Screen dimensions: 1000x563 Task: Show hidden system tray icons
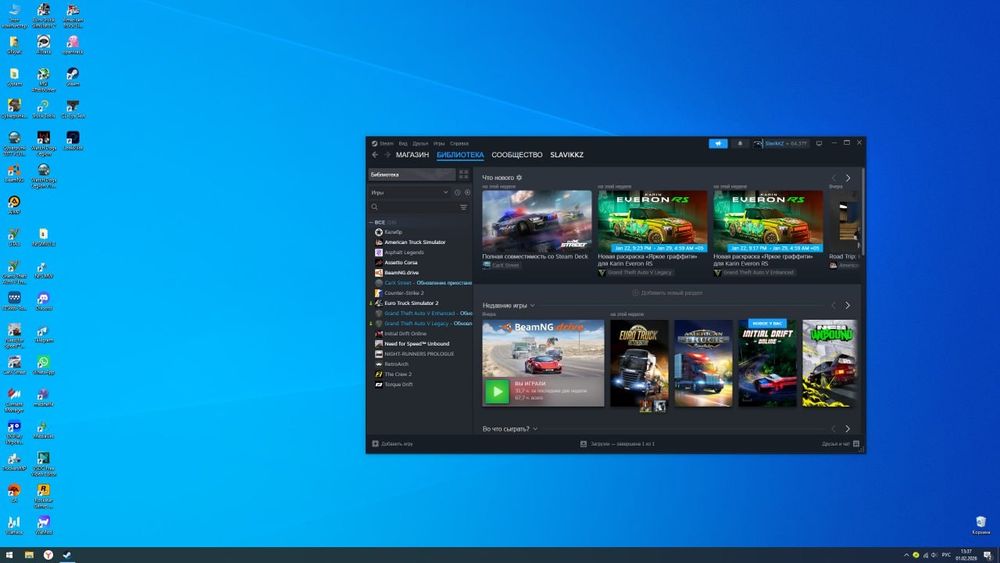[x=906, y=555]
